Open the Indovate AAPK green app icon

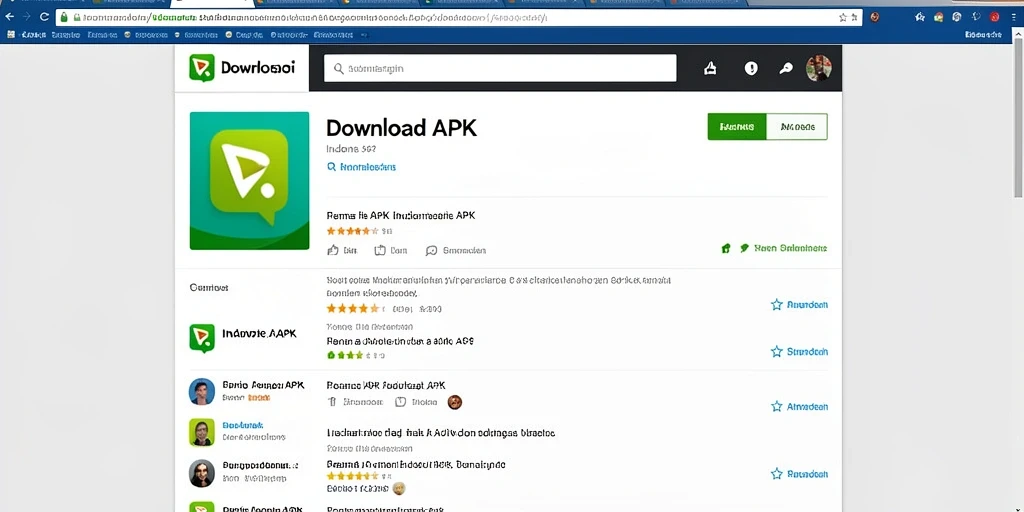click(x=202, y=338)
